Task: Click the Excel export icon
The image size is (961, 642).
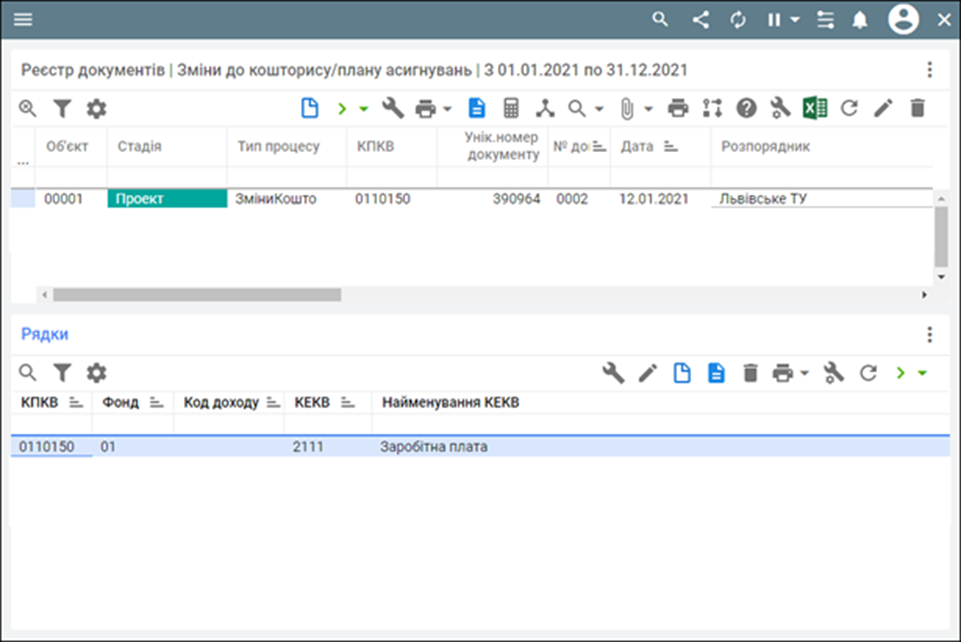Action: 815,108
